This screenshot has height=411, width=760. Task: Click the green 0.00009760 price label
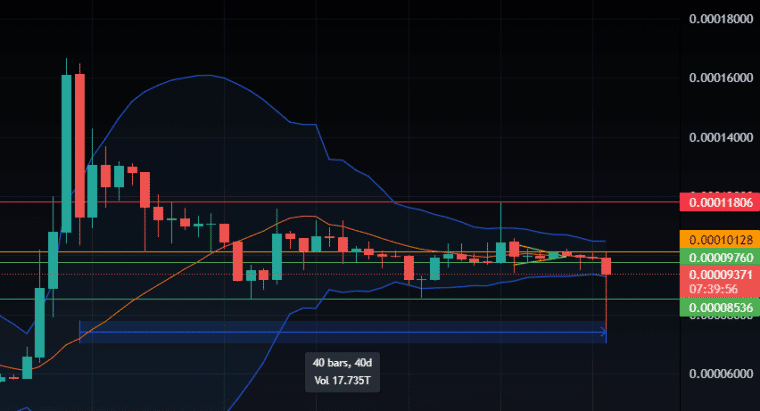coord(720,257)
